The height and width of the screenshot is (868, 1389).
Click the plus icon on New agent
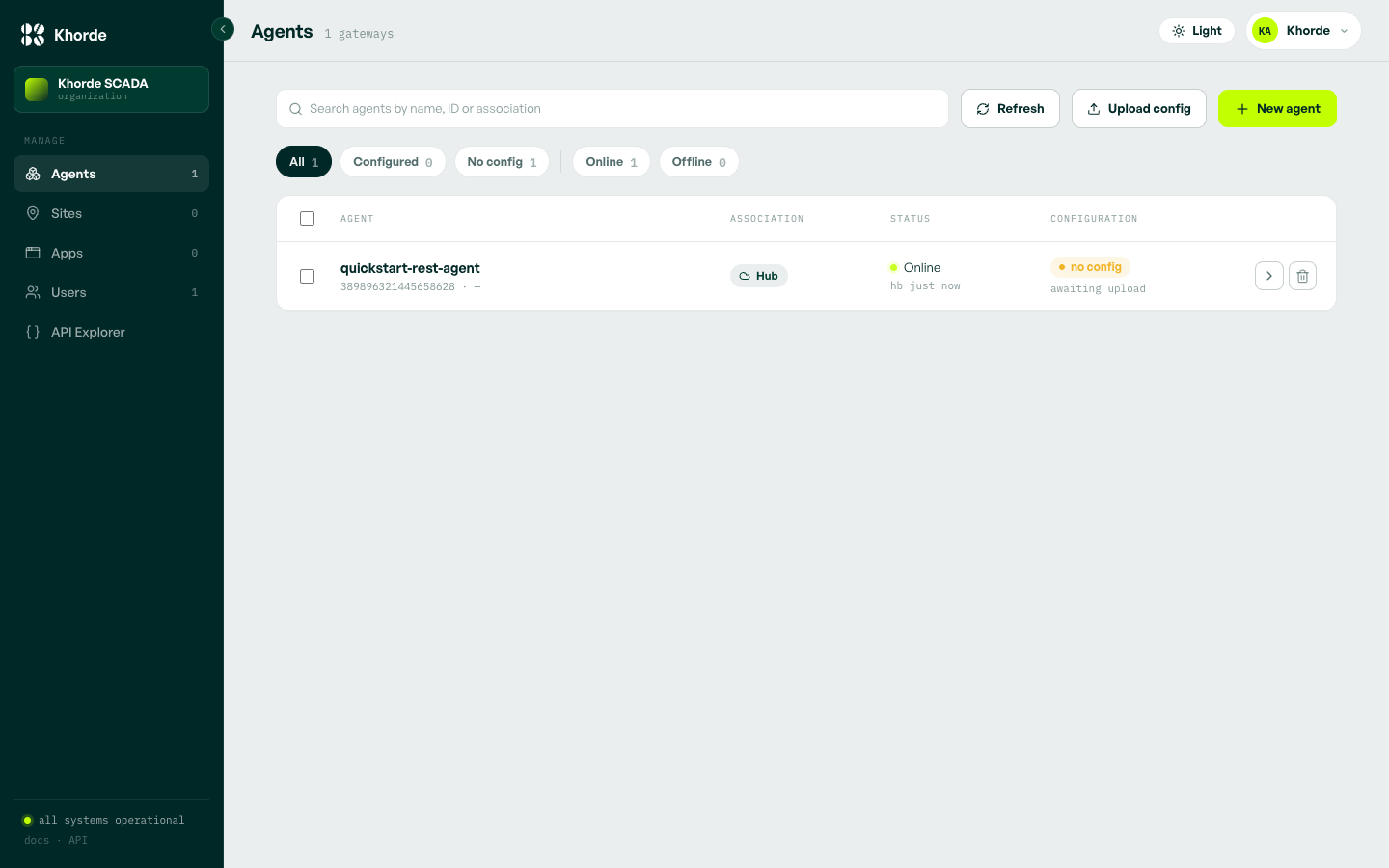tap(1242, 109)
